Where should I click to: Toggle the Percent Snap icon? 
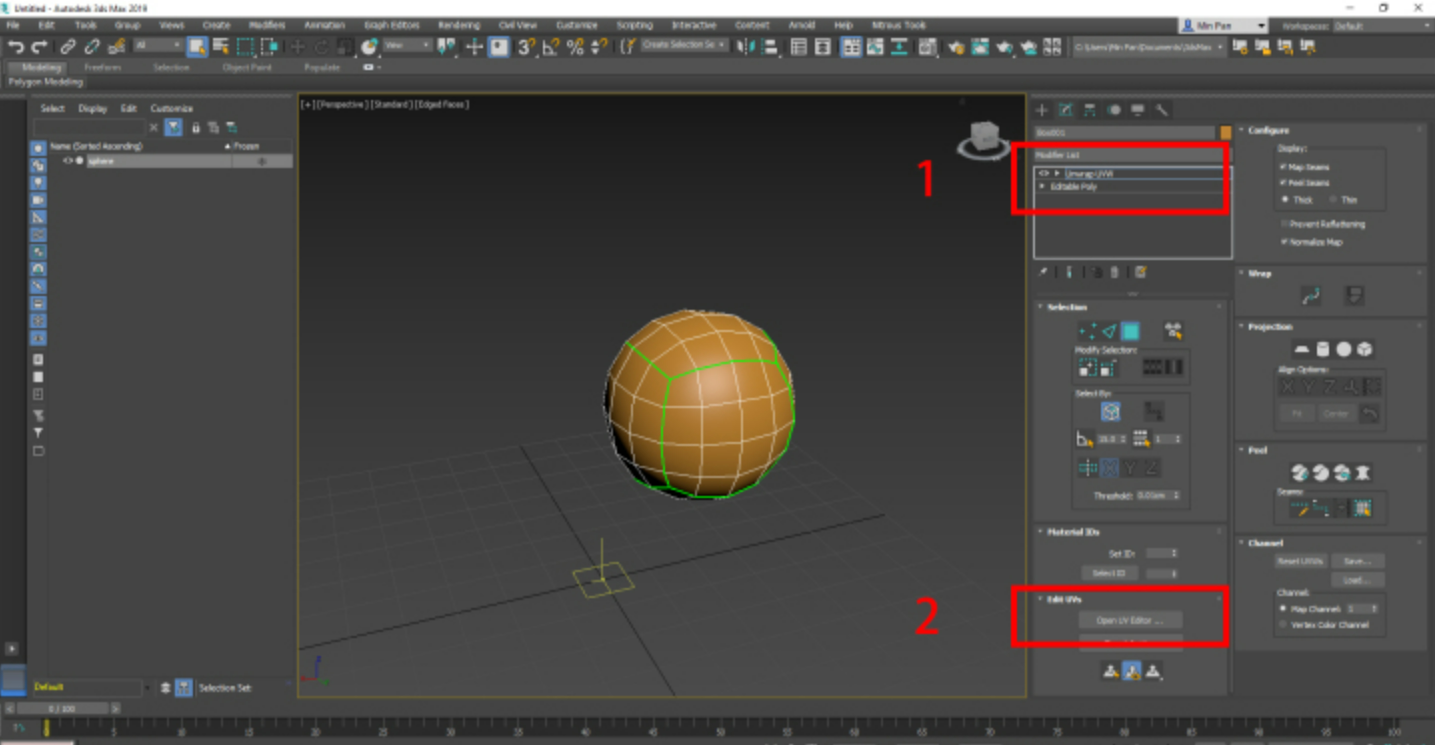coord(575,47)
